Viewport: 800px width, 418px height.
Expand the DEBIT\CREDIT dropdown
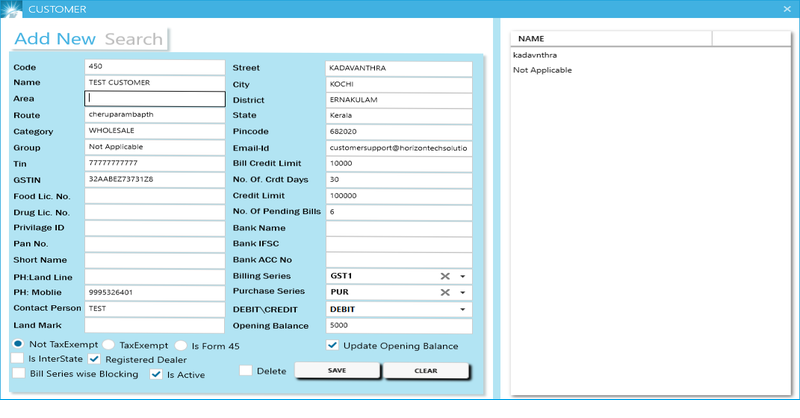tap(462, 309)
